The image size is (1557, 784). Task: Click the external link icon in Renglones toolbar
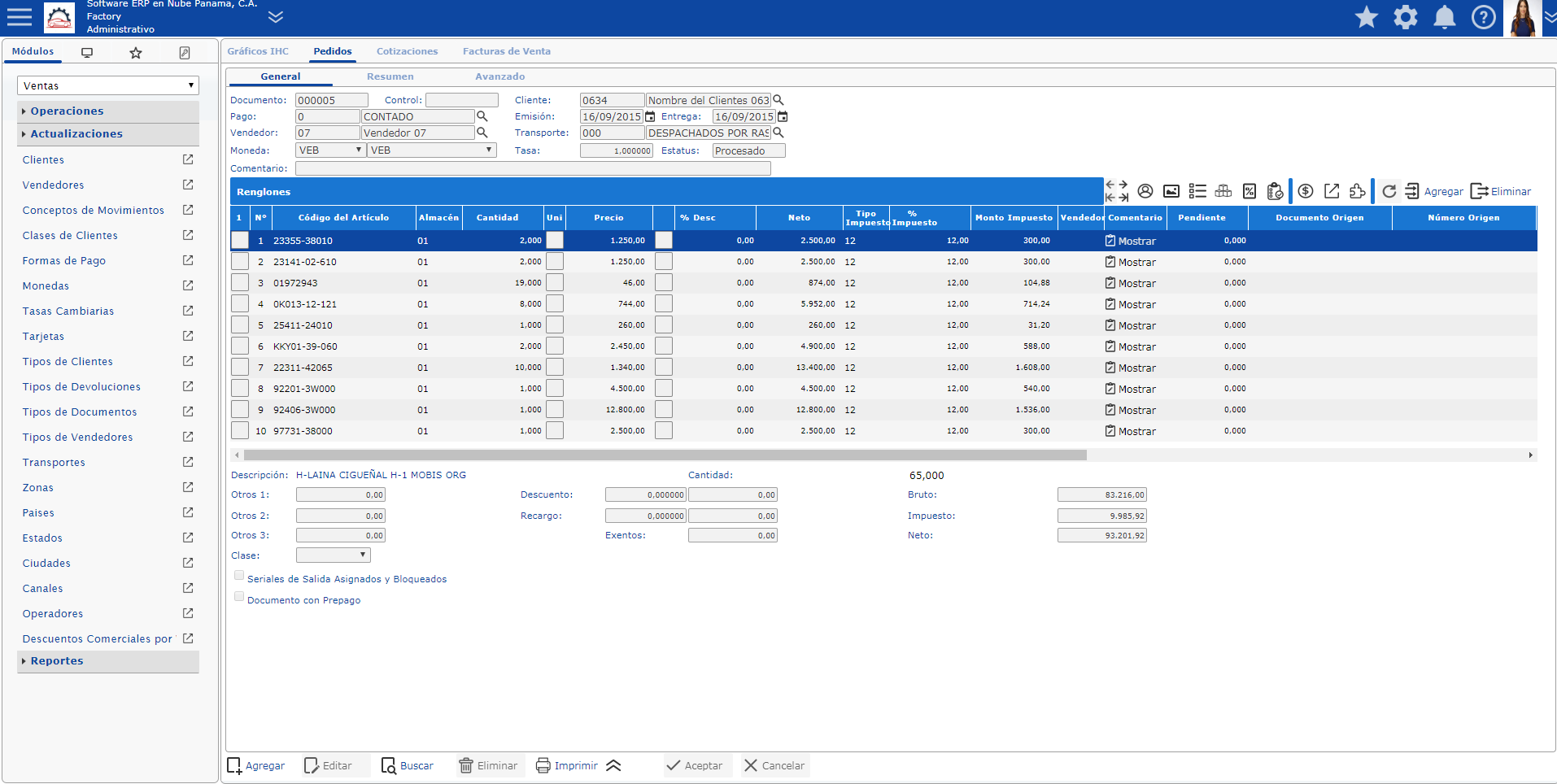[x=1332, y=191]
